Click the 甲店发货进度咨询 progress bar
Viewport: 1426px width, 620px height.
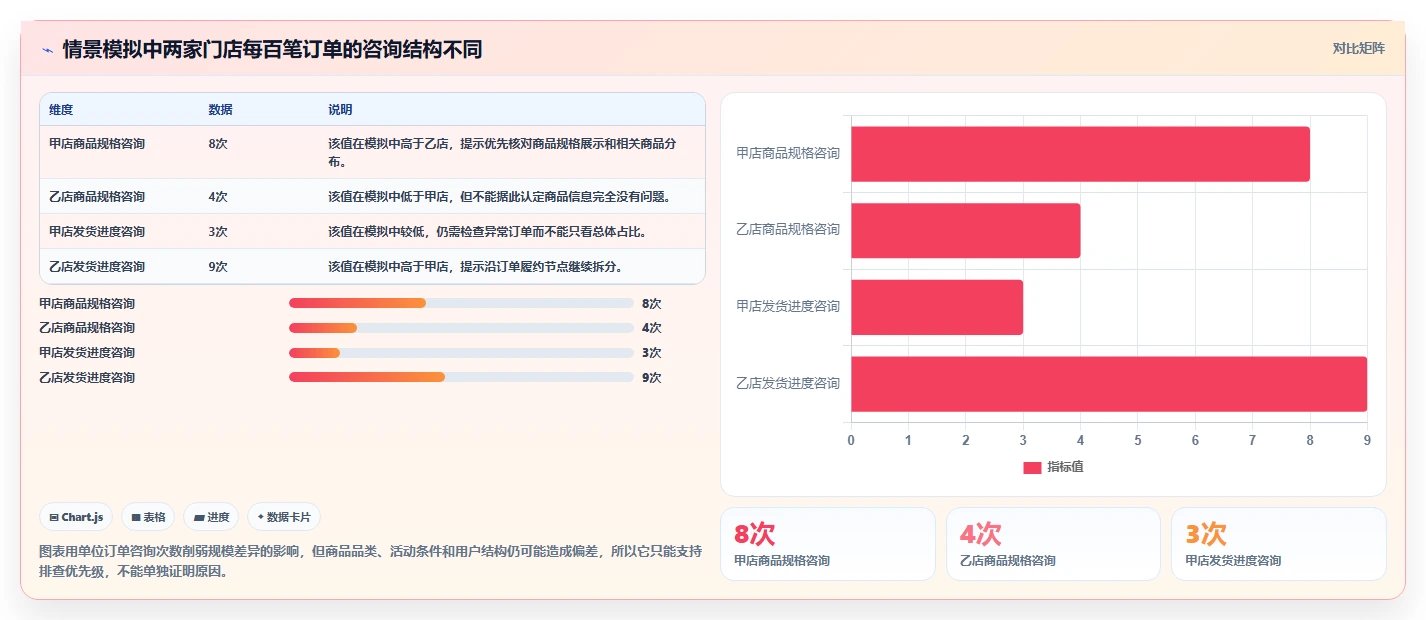461,353
